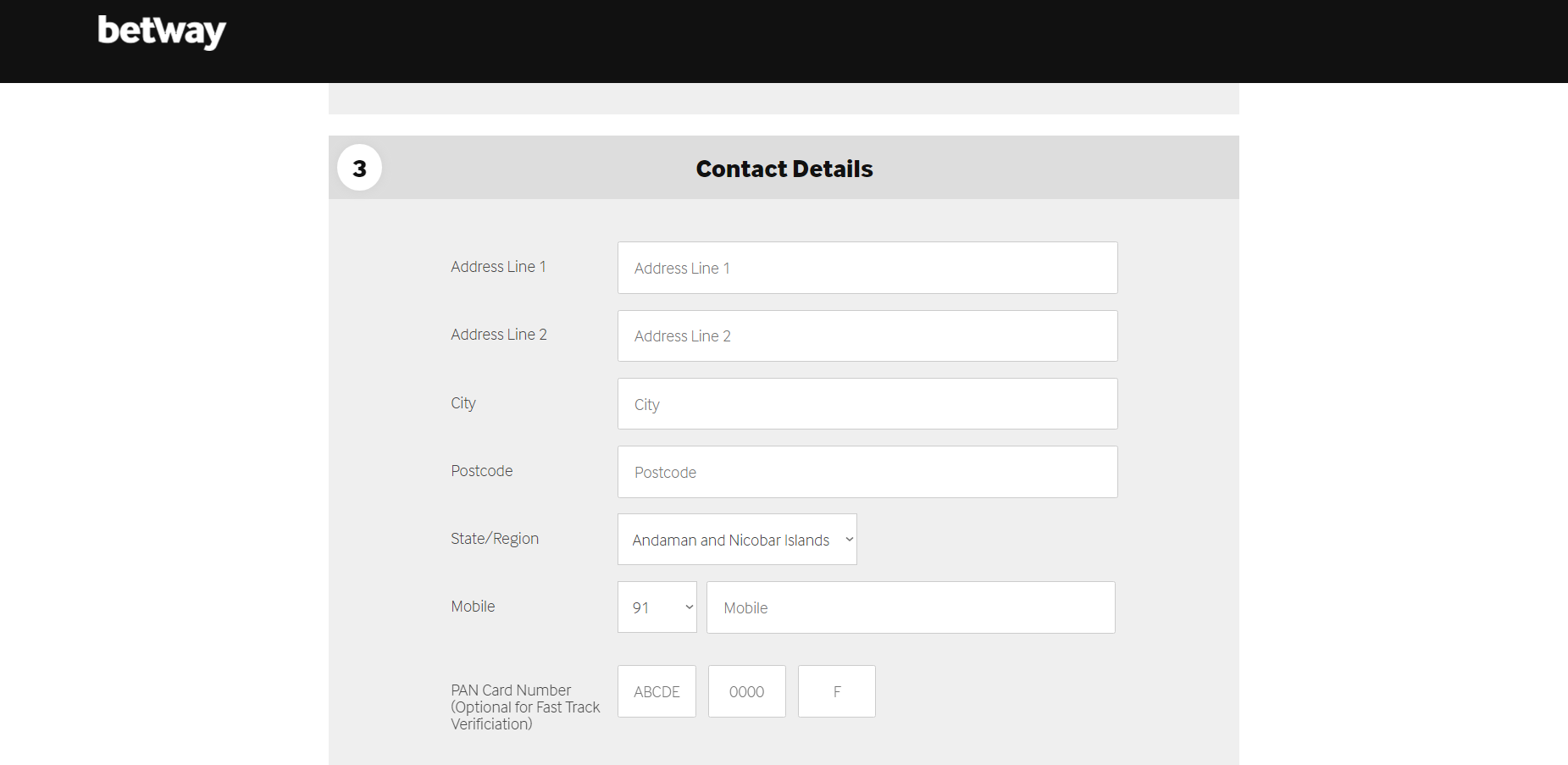Click the 0000 PAN card digits box
The image size is (1568, 765).
coord(746,690)
